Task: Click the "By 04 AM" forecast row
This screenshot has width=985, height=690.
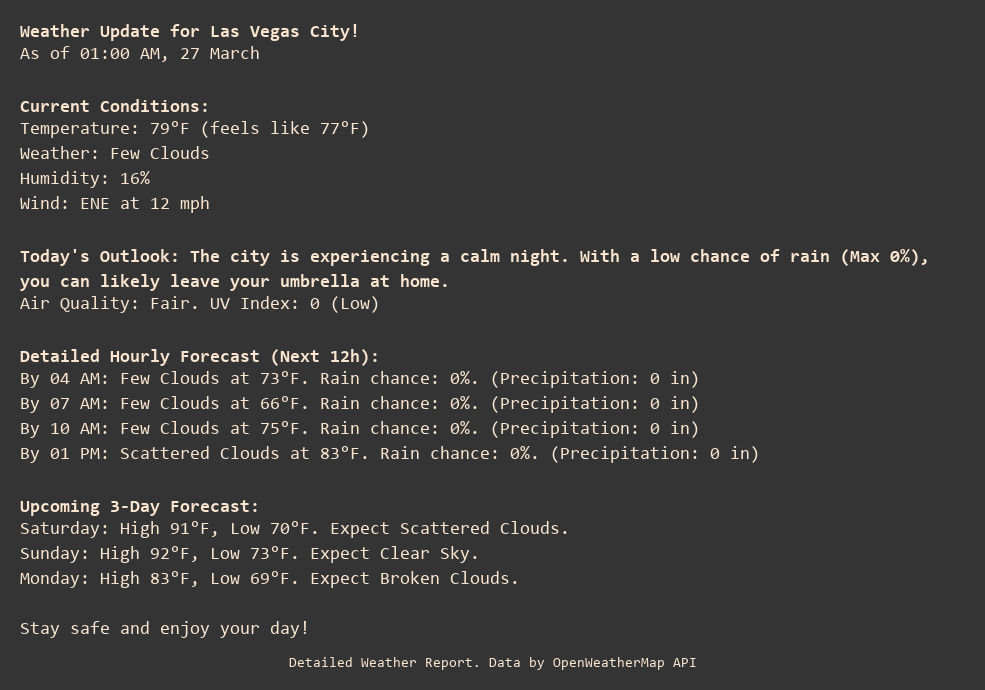Action: tap(359, 378)
